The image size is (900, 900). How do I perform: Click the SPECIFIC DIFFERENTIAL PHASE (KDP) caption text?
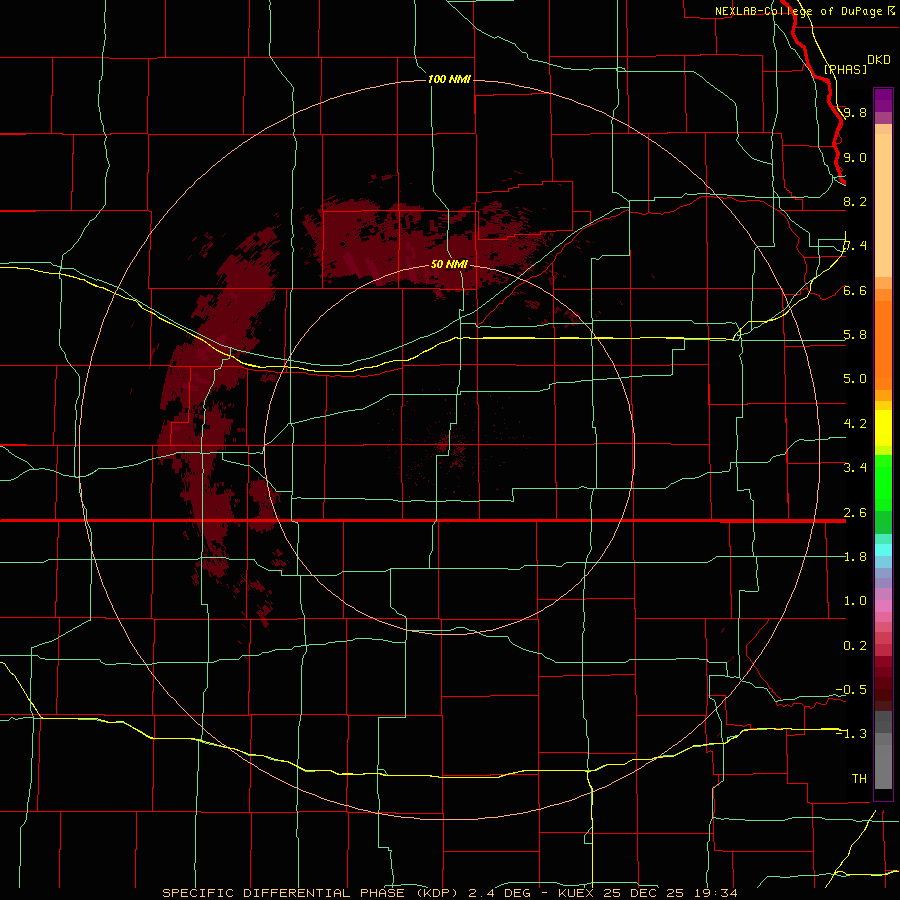(313, 893)
